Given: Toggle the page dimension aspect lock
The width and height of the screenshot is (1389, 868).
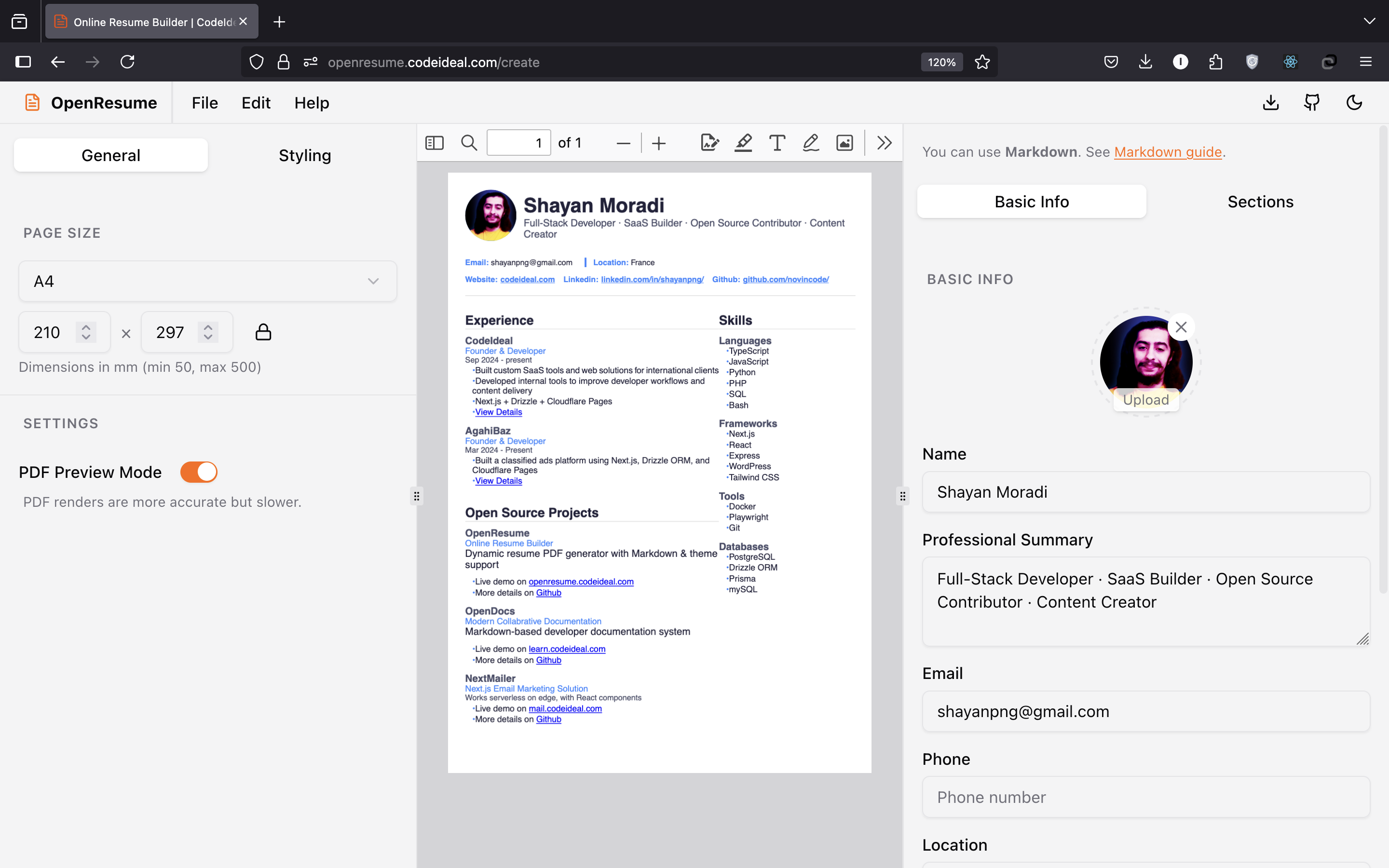Looking at the screenshot, I should 263,332.
